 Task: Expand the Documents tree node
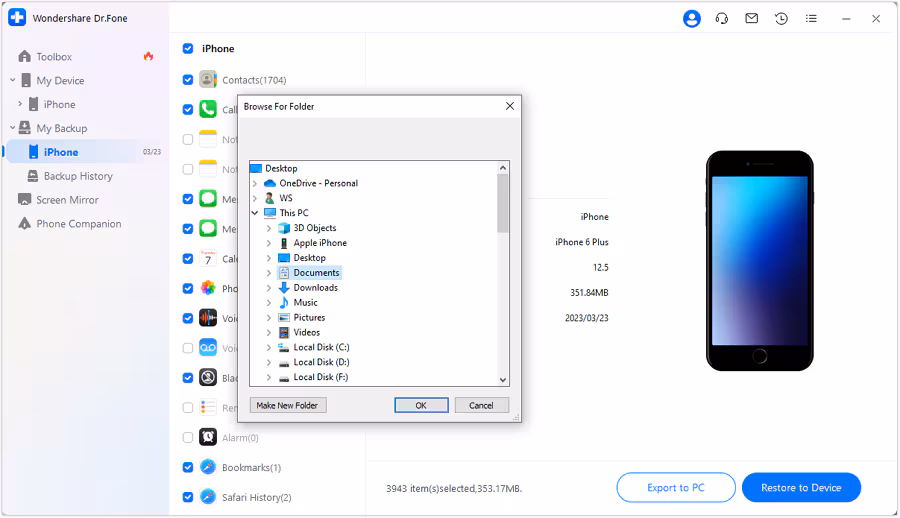tap(269, 273)
